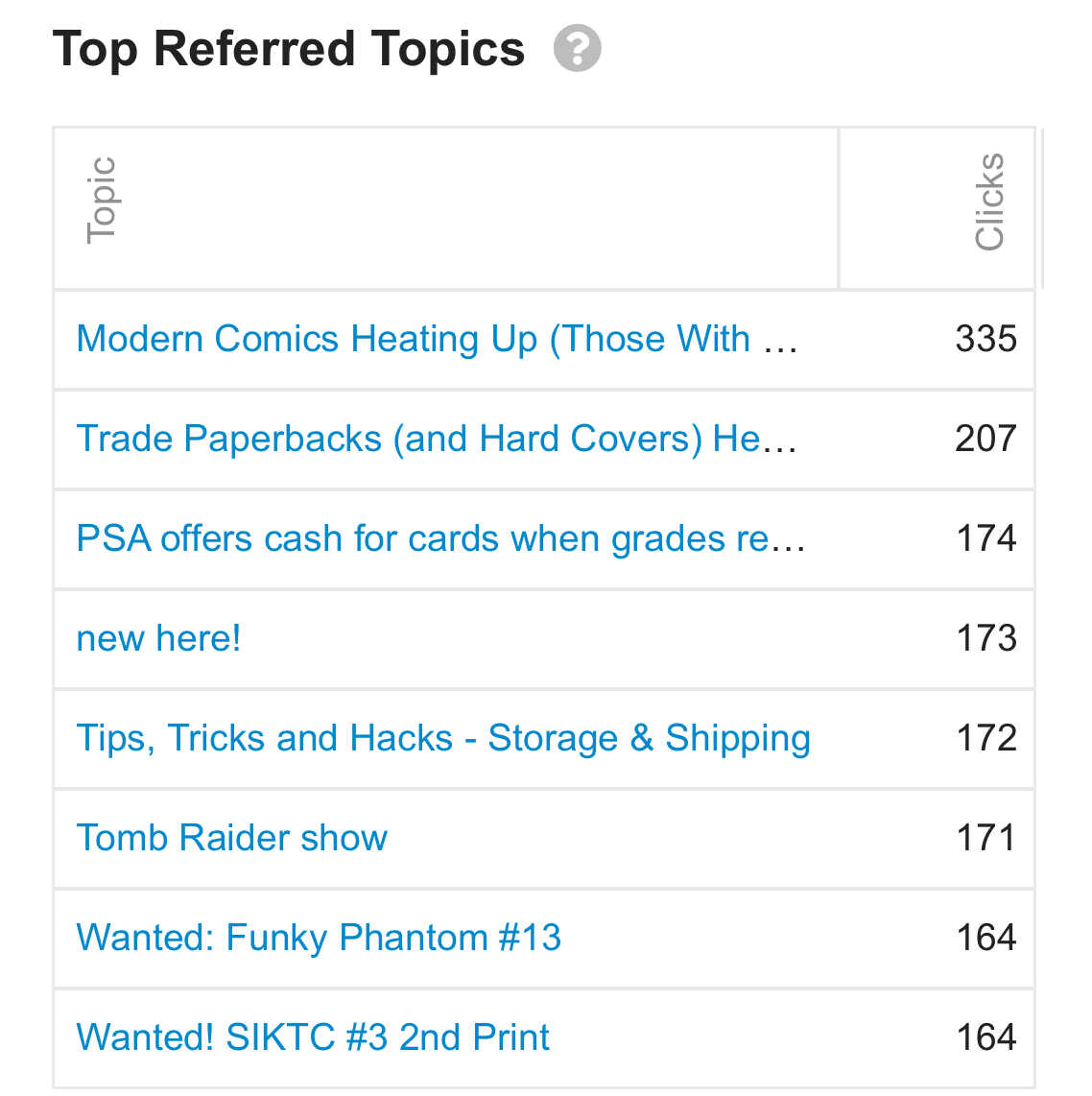Open Wanted! SIKTC #3 2nd Print topic
The width and height of the screenshot is (1092, 1096).
pos(313,1037)
